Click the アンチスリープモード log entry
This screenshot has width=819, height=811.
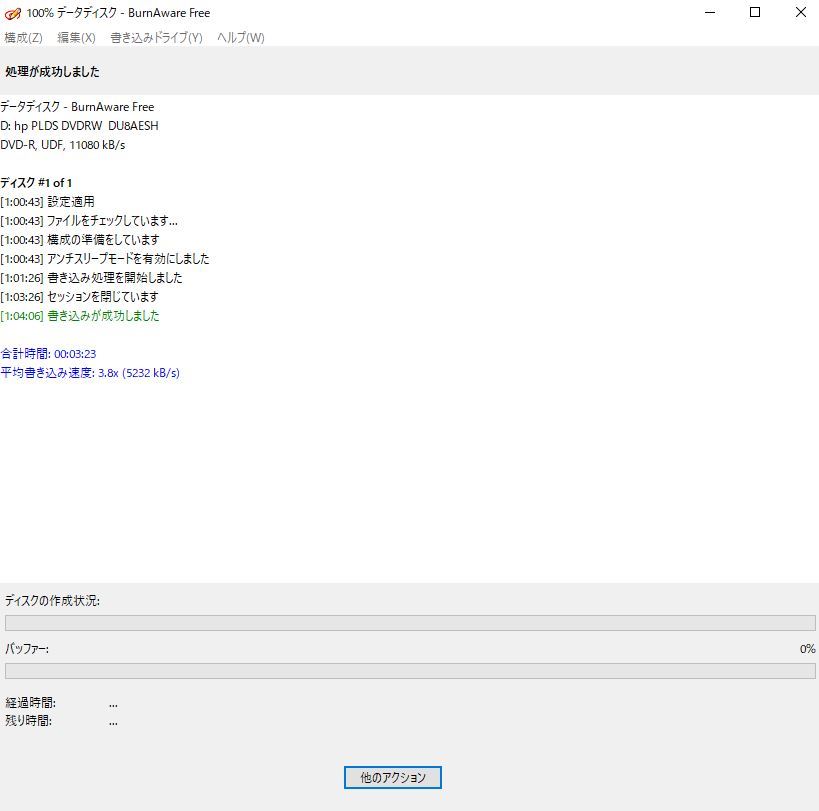[x=104, y=258]
